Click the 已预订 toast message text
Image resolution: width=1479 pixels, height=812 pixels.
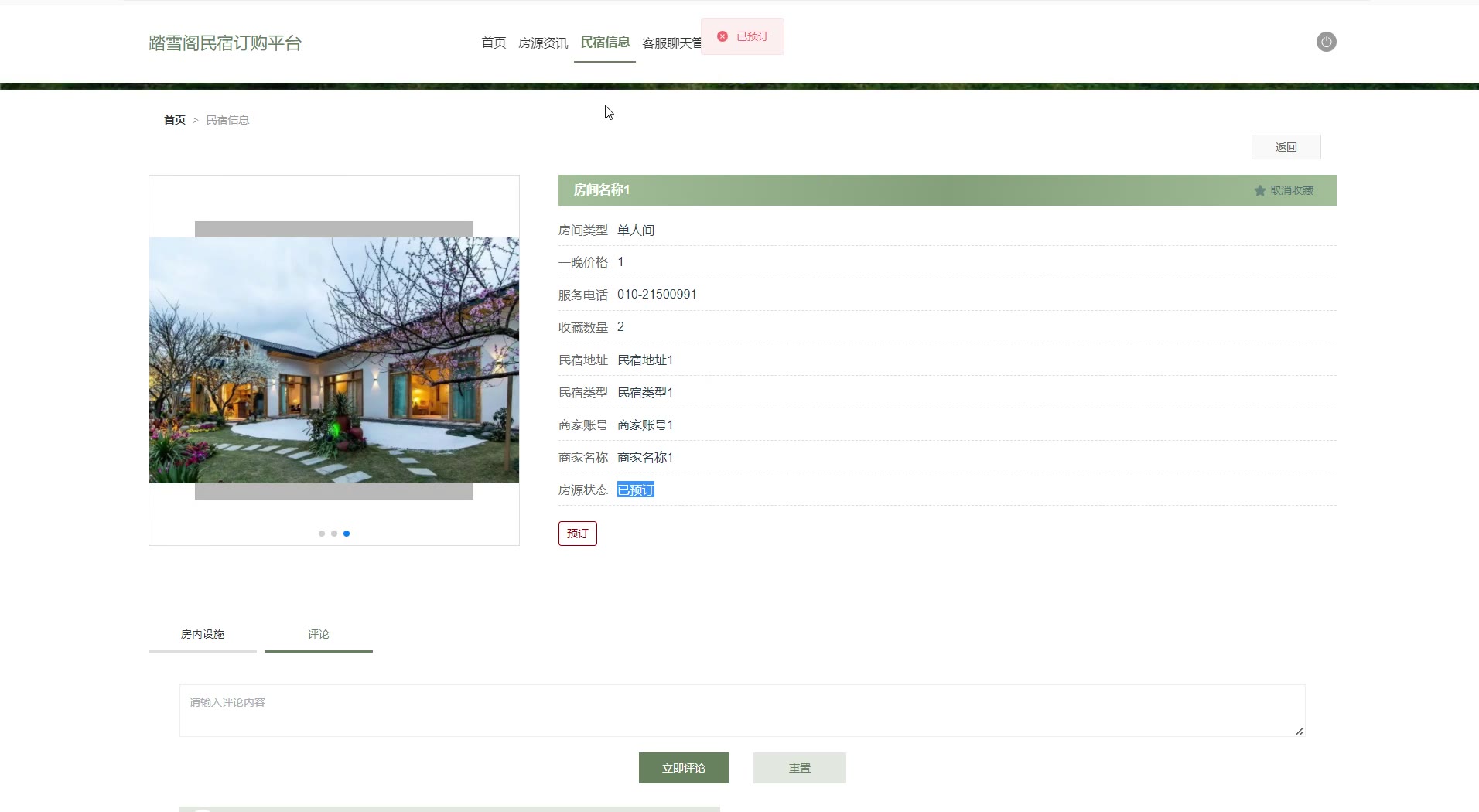coord(752,36)
